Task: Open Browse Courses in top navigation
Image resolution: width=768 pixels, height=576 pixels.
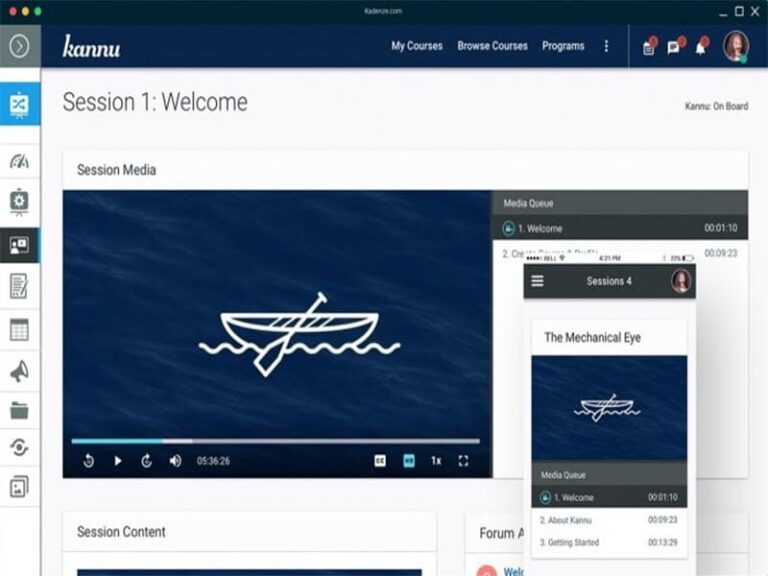Action: [x=492, y=46]
